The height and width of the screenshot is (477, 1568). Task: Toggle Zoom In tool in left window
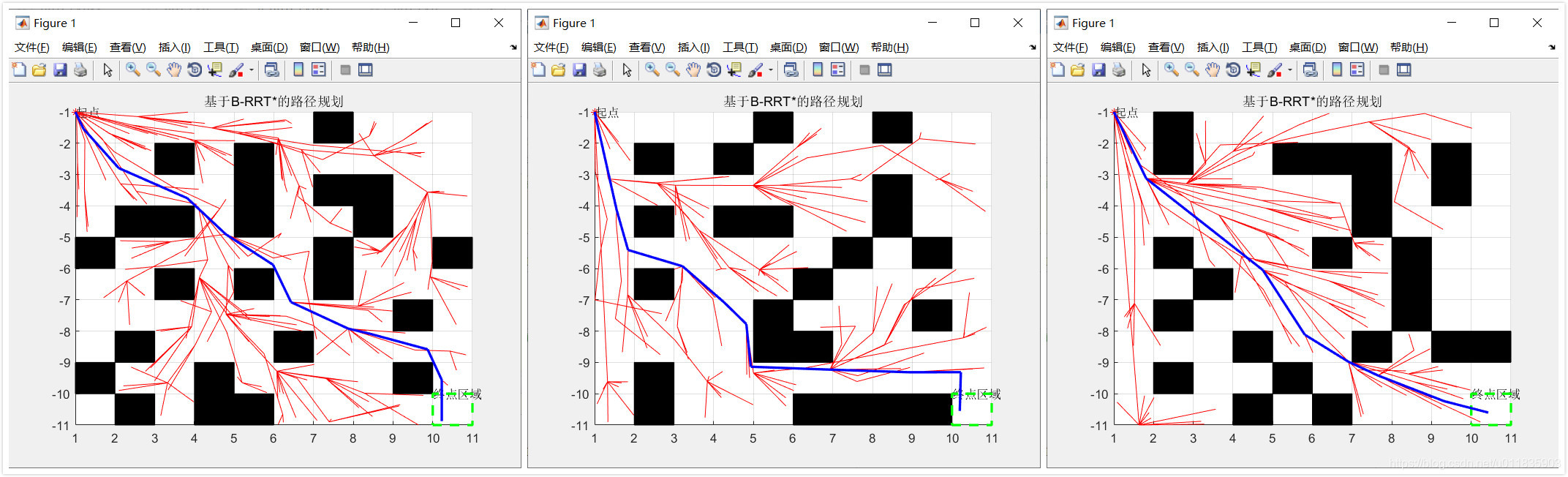click(133, 70)
